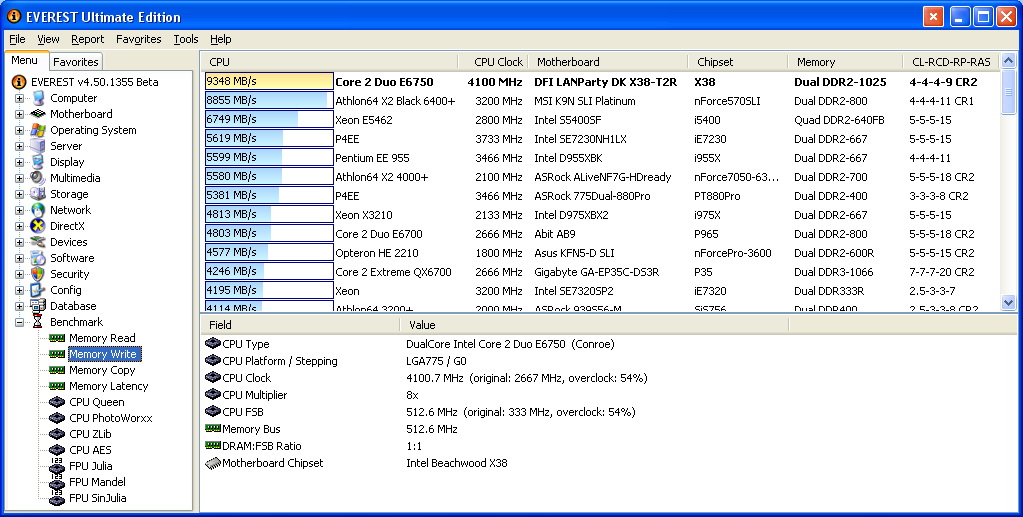Click the results list scroll down arrow
This screenshot has width=1023, height=517.
point(1008,303)
